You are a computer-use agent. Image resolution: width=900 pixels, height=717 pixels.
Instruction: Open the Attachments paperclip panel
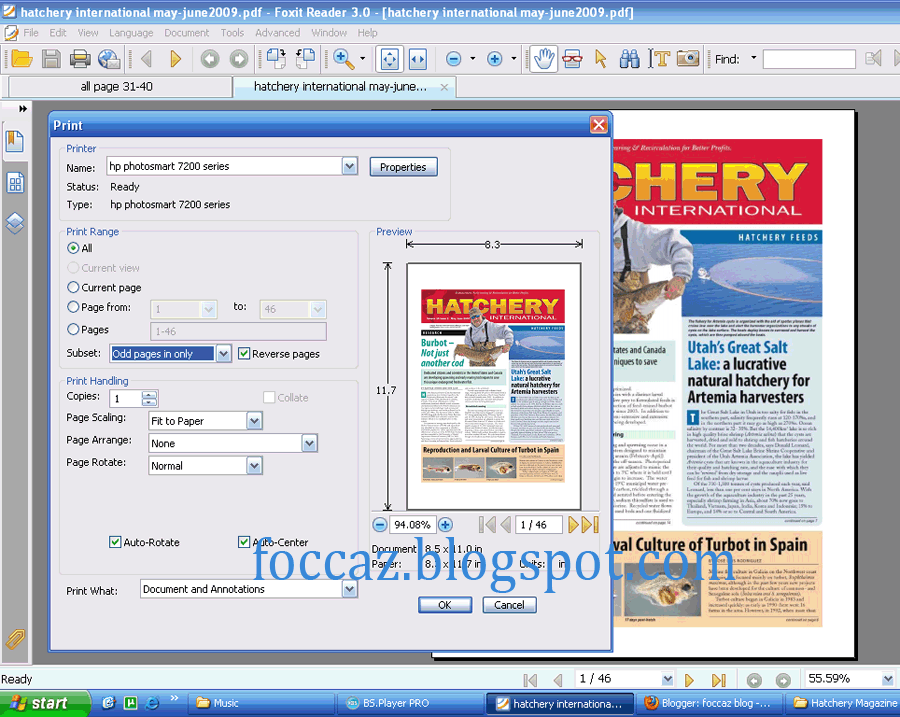click(15, 638)
